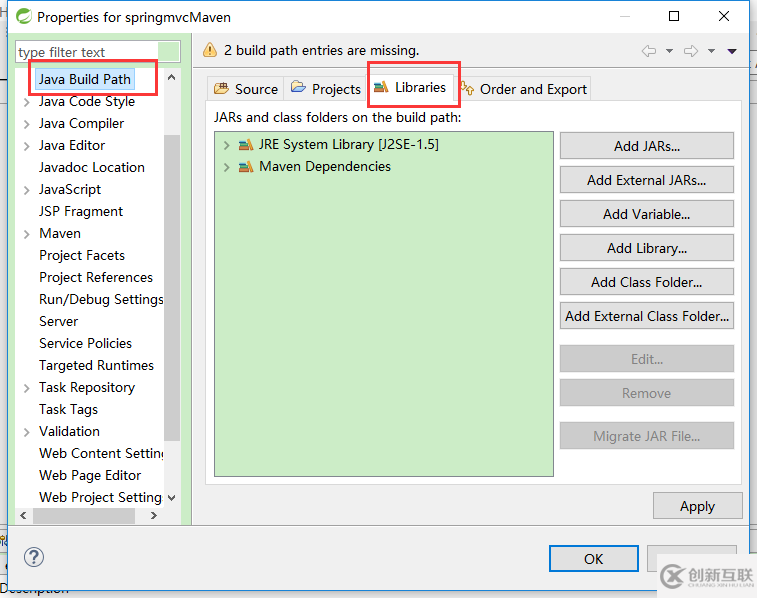The height and width of the screenshot is (598, 757).
Task: Open the forward history dropdown arrow
Action: [711, 51]
